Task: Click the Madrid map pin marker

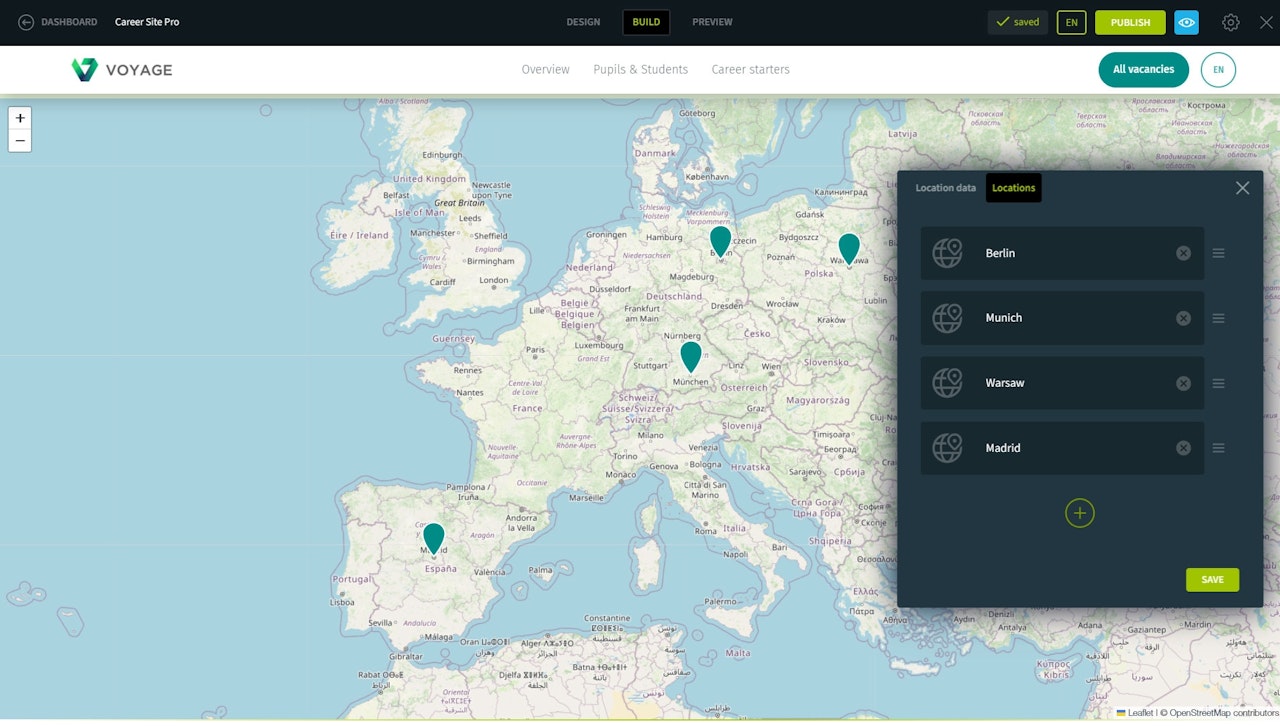Action: (433, 537)
